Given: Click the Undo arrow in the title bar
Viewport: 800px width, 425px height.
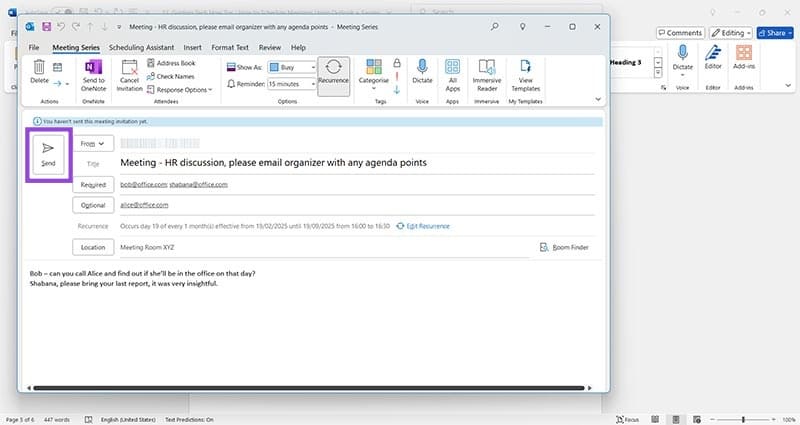Looking at the screenshot, I should [x=61, y=27].
